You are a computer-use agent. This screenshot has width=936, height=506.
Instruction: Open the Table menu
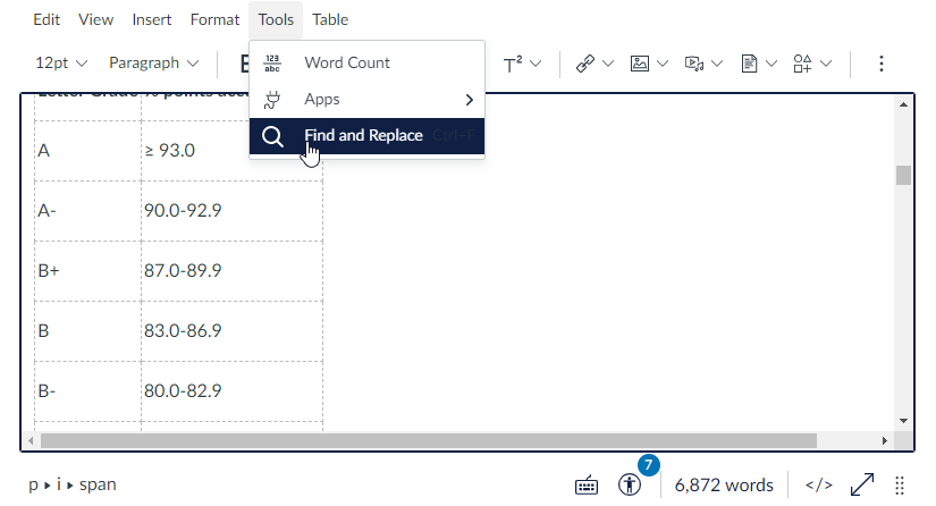330,20
